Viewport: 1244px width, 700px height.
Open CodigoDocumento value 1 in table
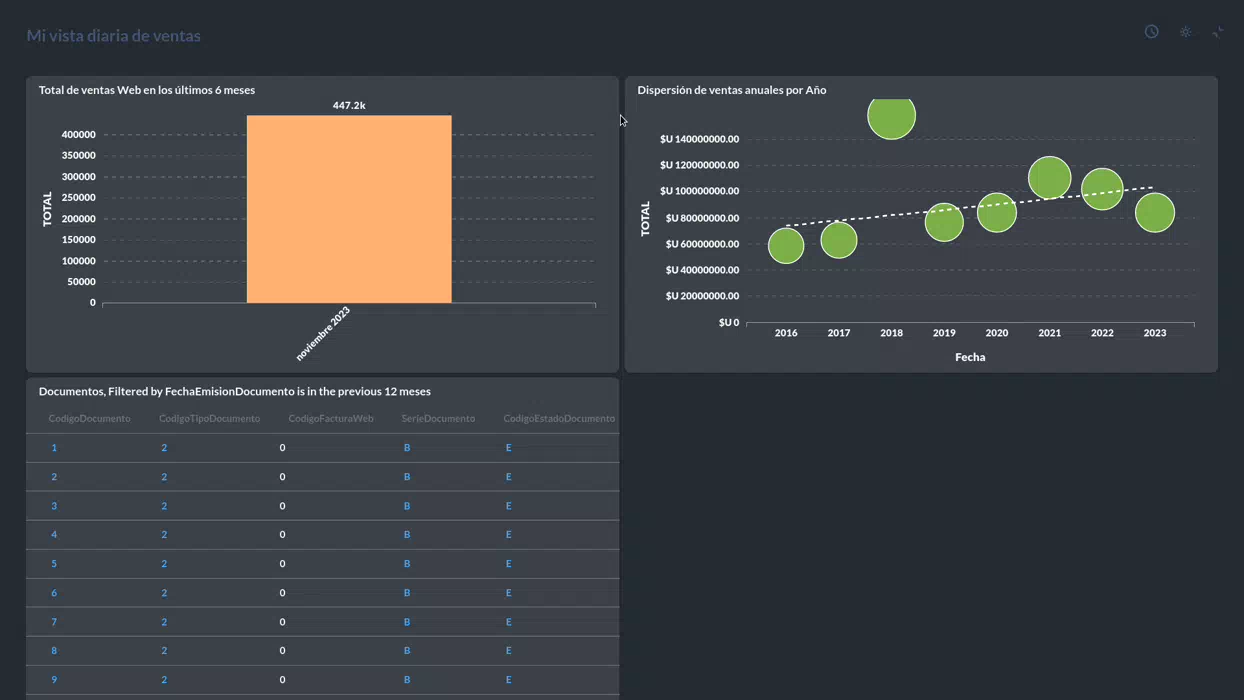point(54,447)
